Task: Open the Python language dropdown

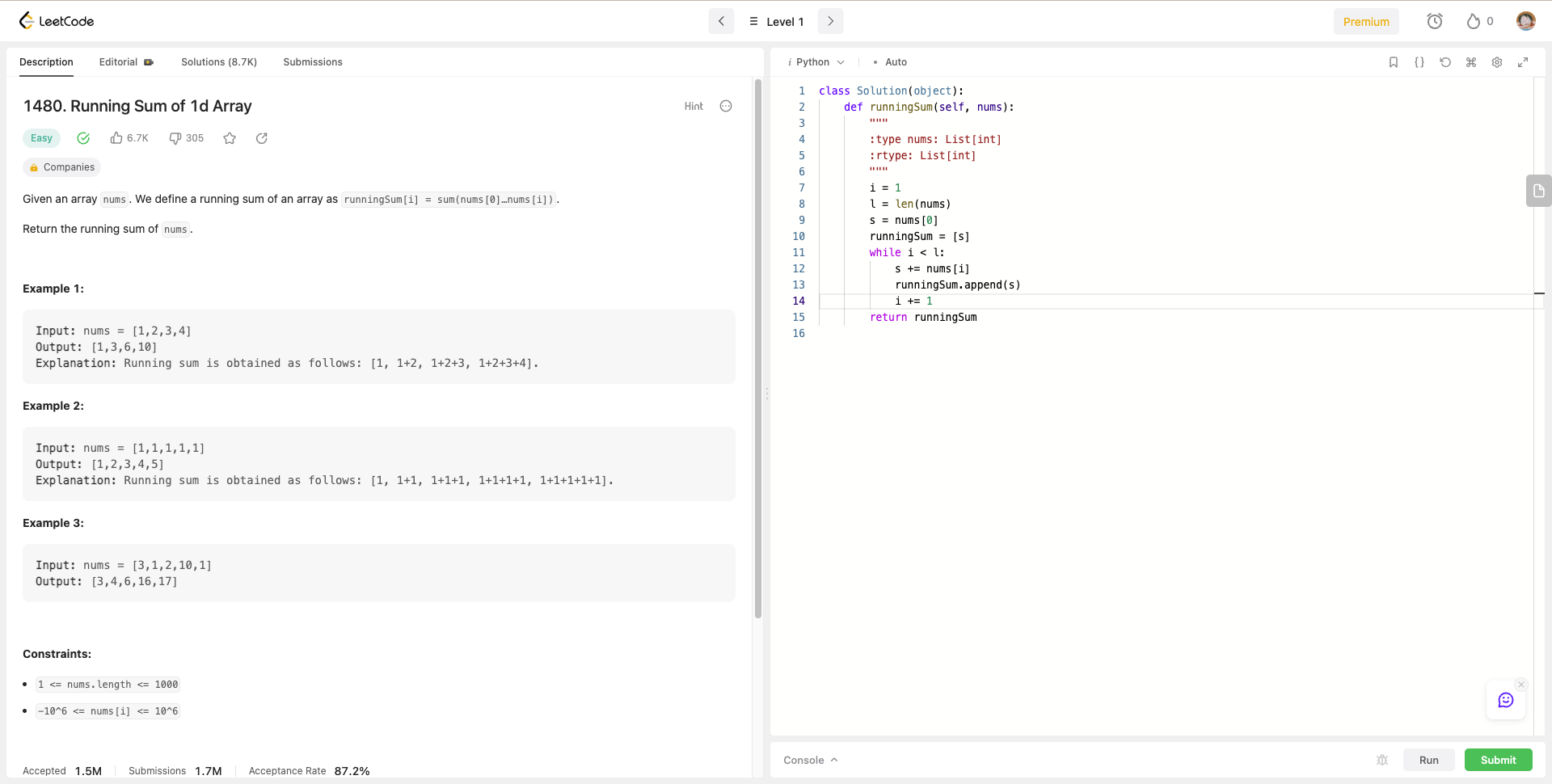Action: click(816, 62)
